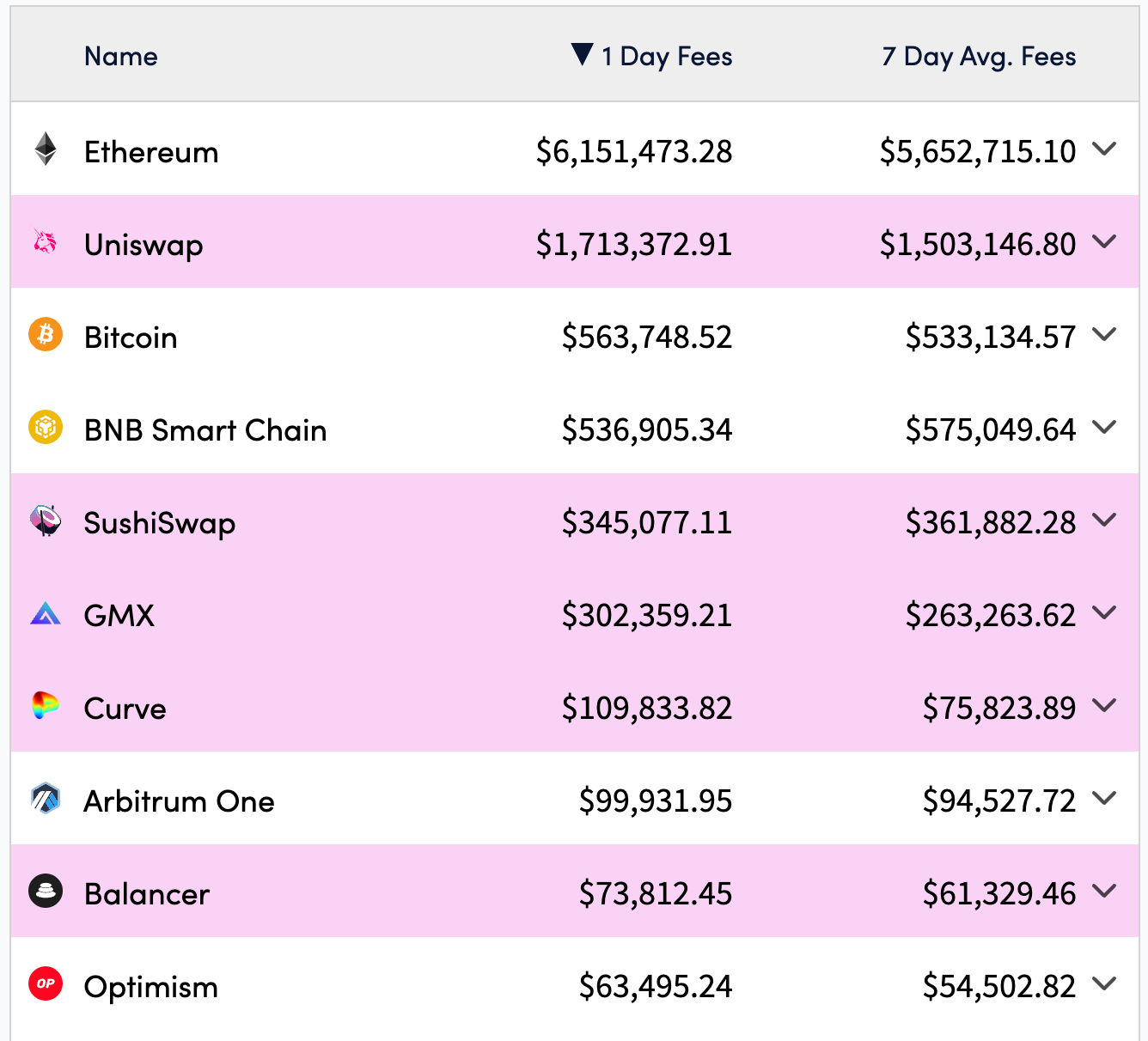Select the $536,905.34 fee value
The width and height of the screenshot is (1148, 1041).
(x=647, y=430)
